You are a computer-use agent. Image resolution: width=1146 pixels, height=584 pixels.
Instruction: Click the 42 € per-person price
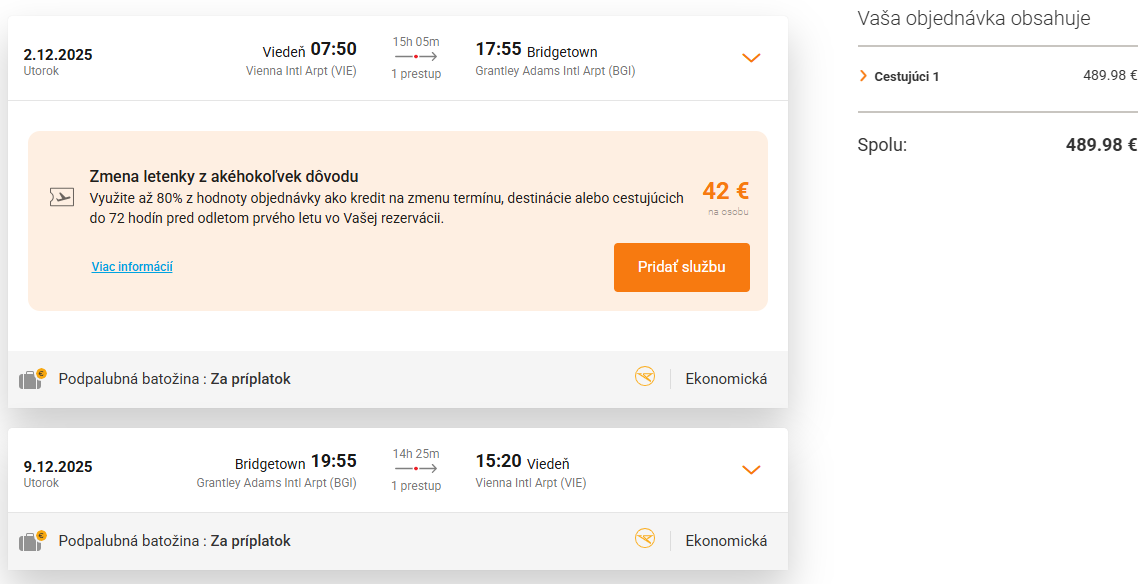[x=723, y=189]
